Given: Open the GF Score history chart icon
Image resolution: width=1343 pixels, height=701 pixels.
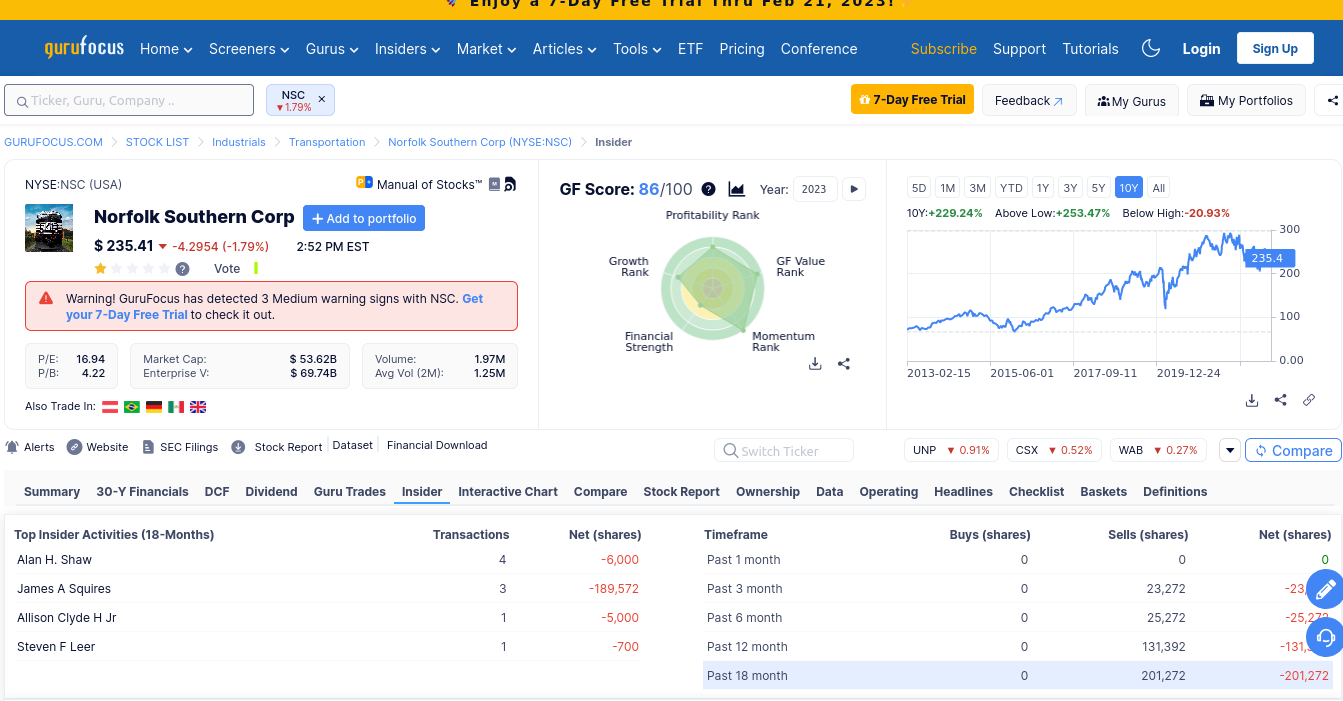Looking at the screenshot, I should pyautogui.click(x=737, y=189).
